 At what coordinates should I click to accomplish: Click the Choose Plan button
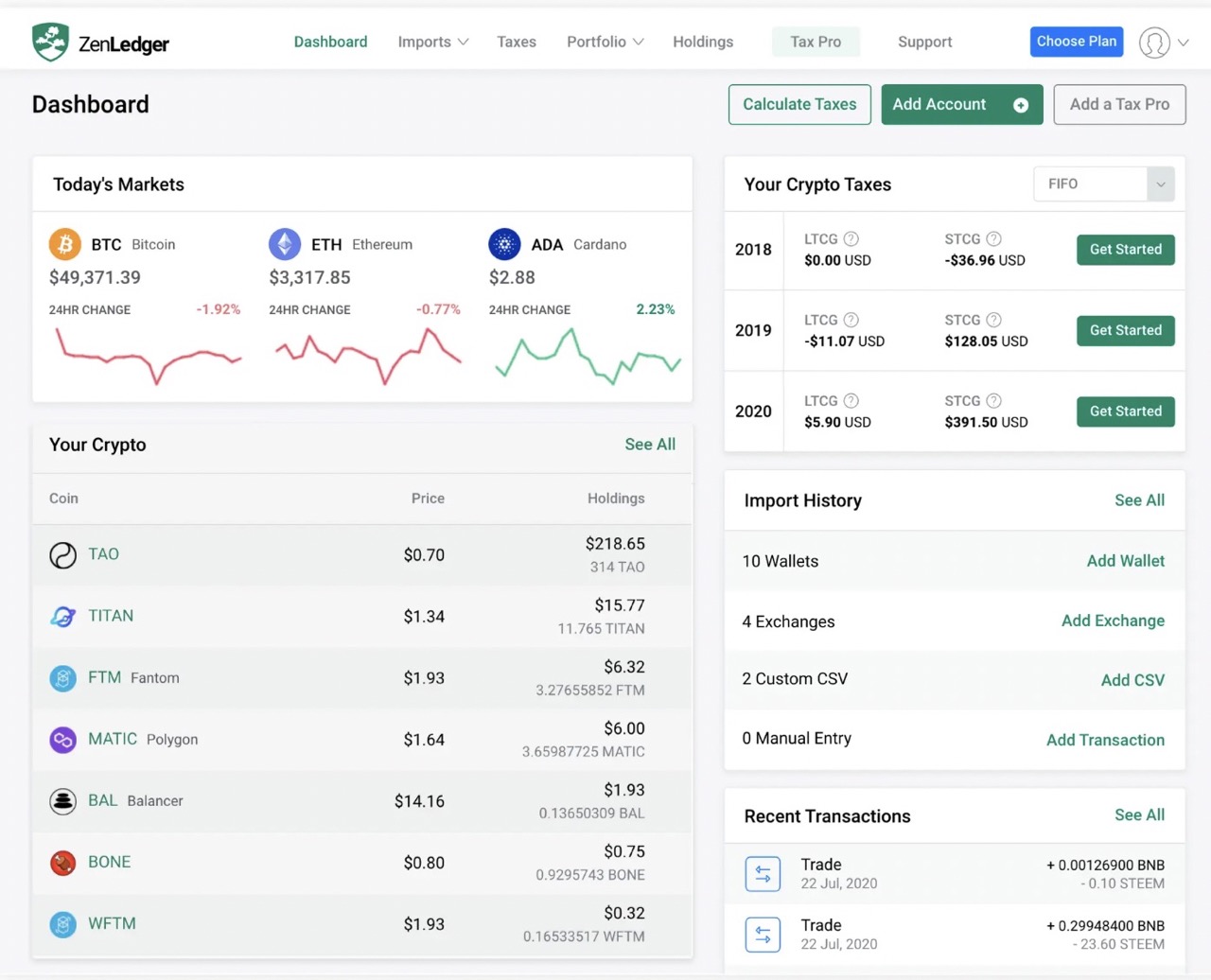(x=1076, y=42)
